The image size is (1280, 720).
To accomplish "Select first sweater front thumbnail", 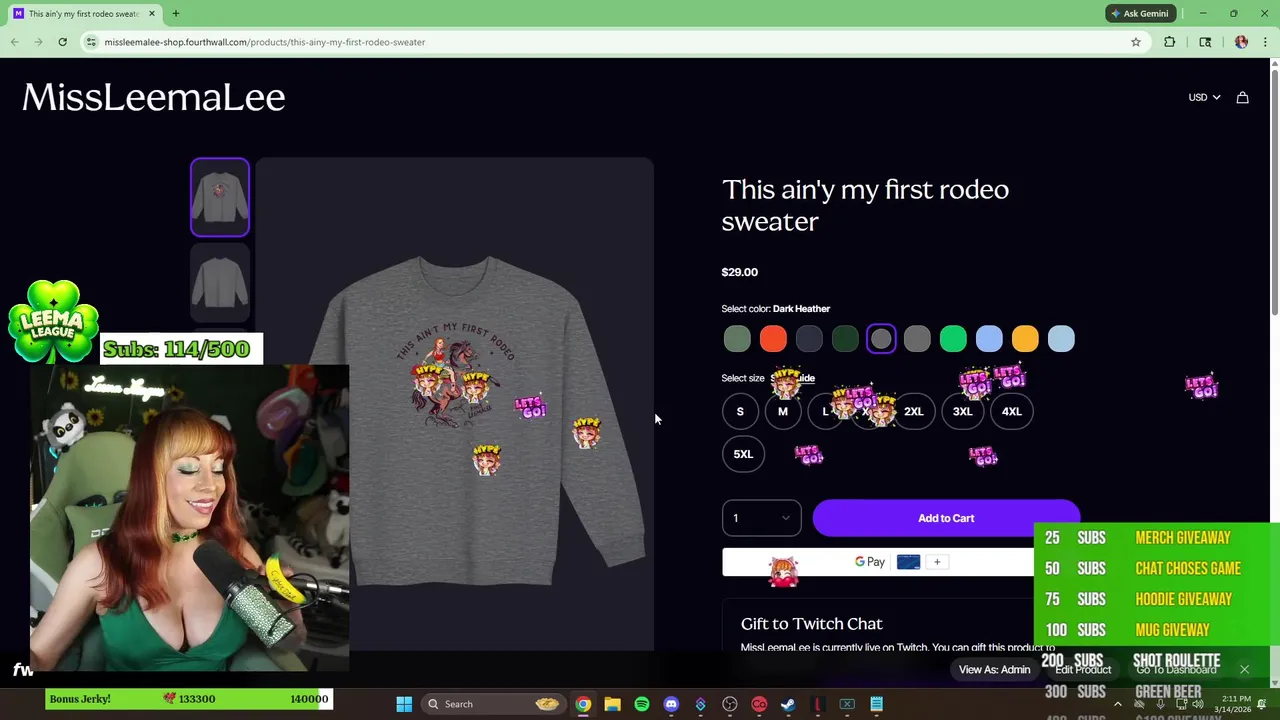I will tap(220, 197).
